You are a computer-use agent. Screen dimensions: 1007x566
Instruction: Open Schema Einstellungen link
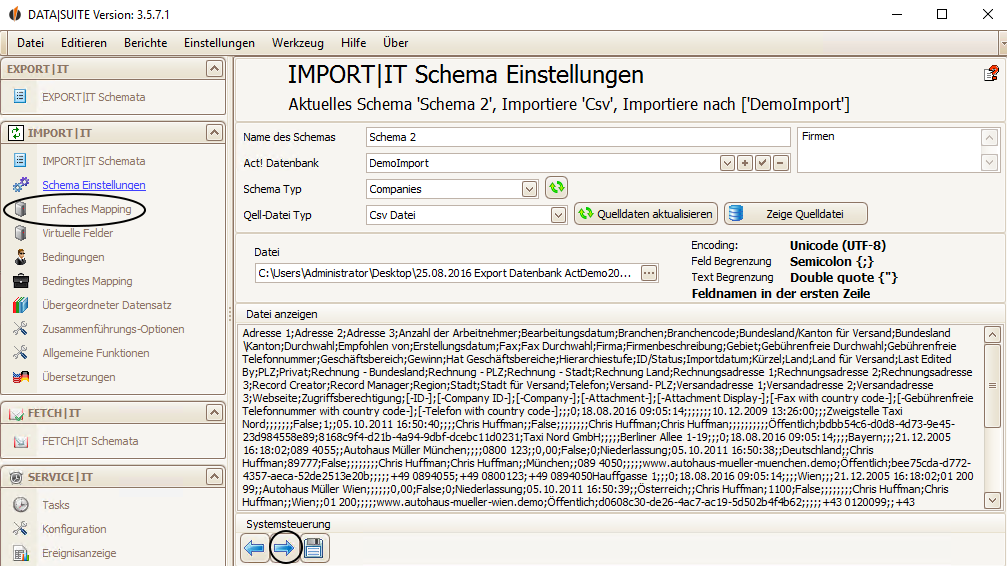tap(94, 185)
